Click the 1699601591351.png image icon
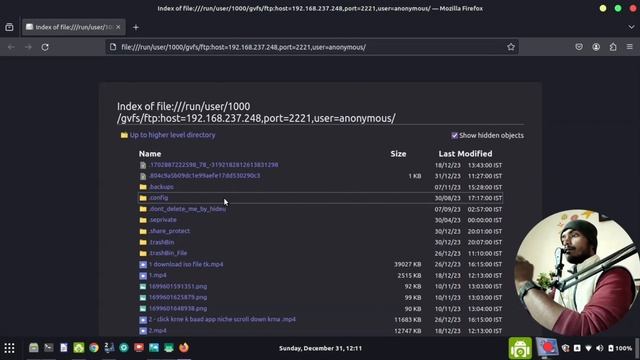Screen dimensions: 640x360 tap(143, 287)
